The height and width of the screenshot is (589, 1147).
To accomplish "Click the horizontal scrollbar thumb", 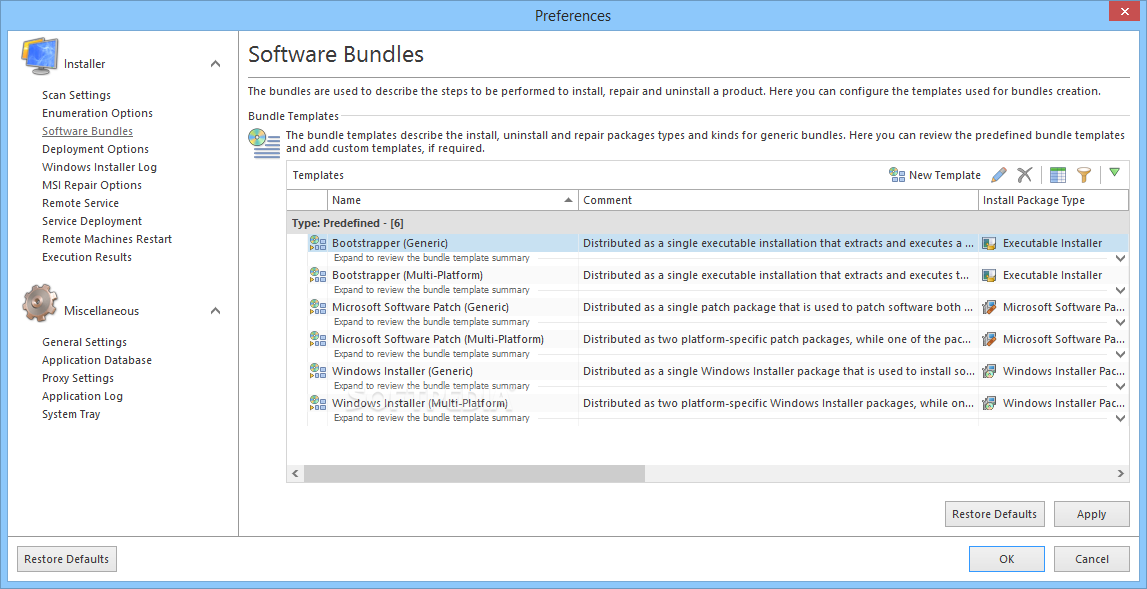I will [x=475, y=473].
